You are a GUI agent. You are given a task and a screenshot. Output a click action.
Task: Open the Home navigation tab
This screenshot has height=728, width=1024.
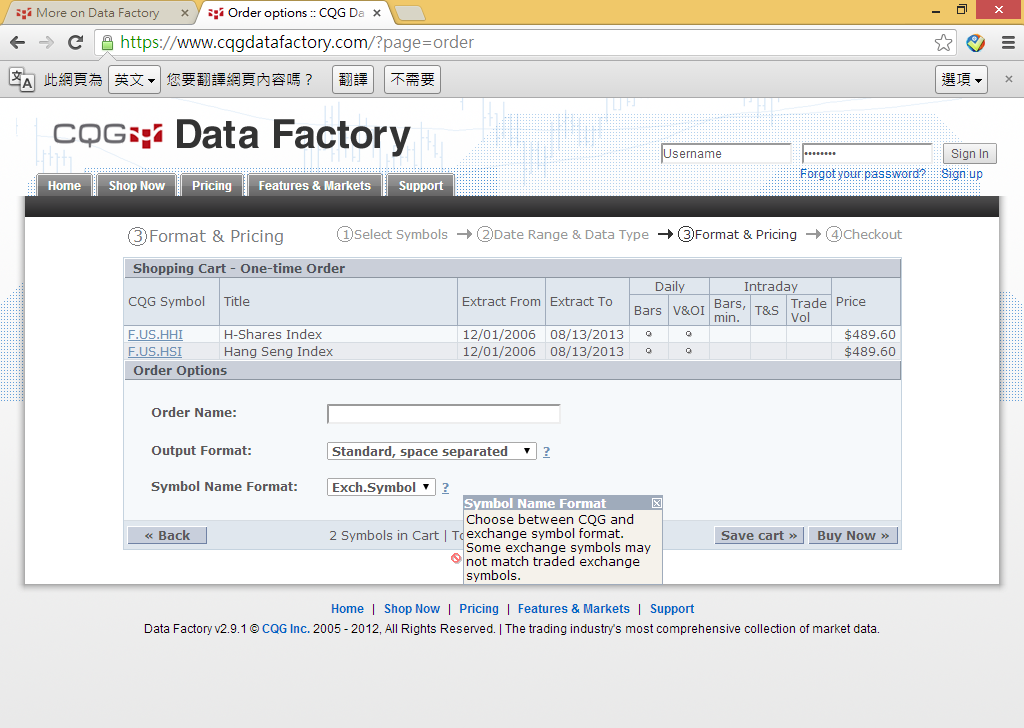64,185
